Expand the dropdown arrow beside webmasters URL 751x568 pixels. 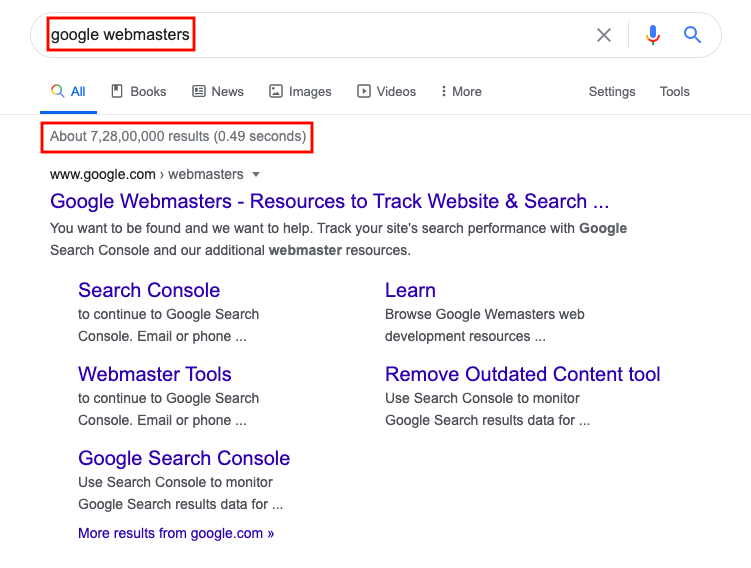coord(256,174)
